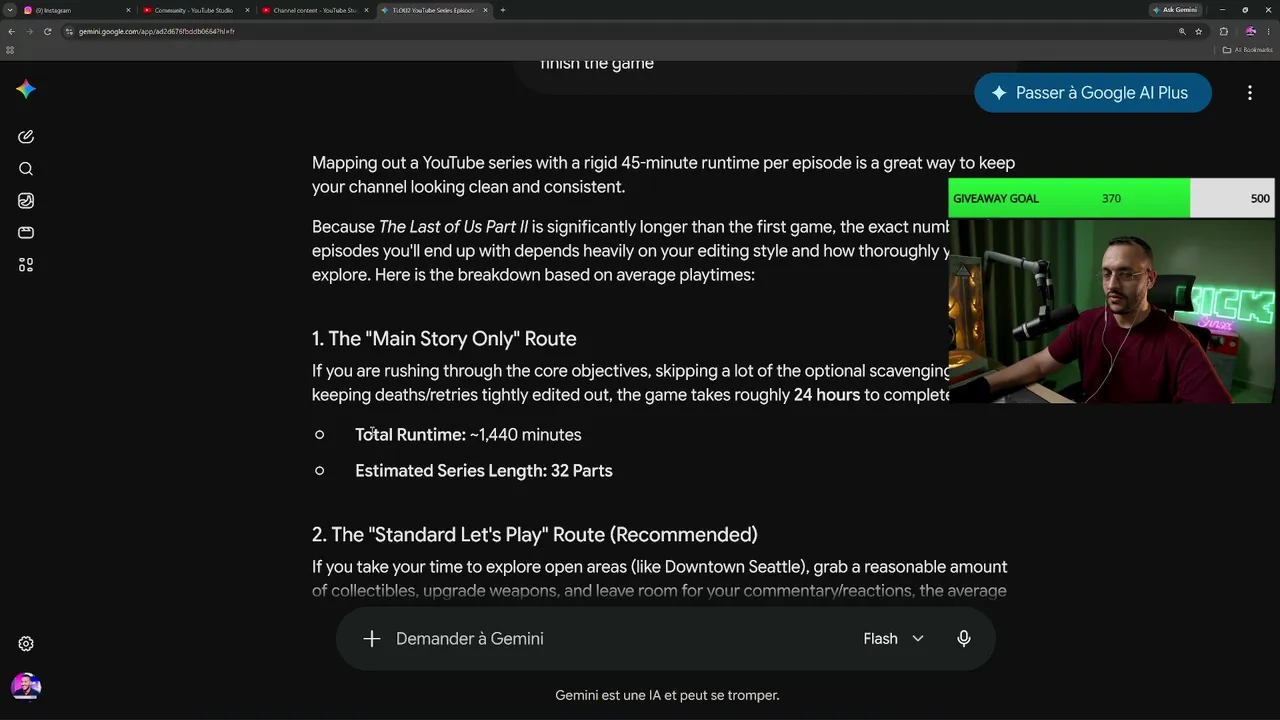The width and height of the screenshot is (1280, 720).
Task: Close the Community - YouTube Studio tab
Action: 247,10
